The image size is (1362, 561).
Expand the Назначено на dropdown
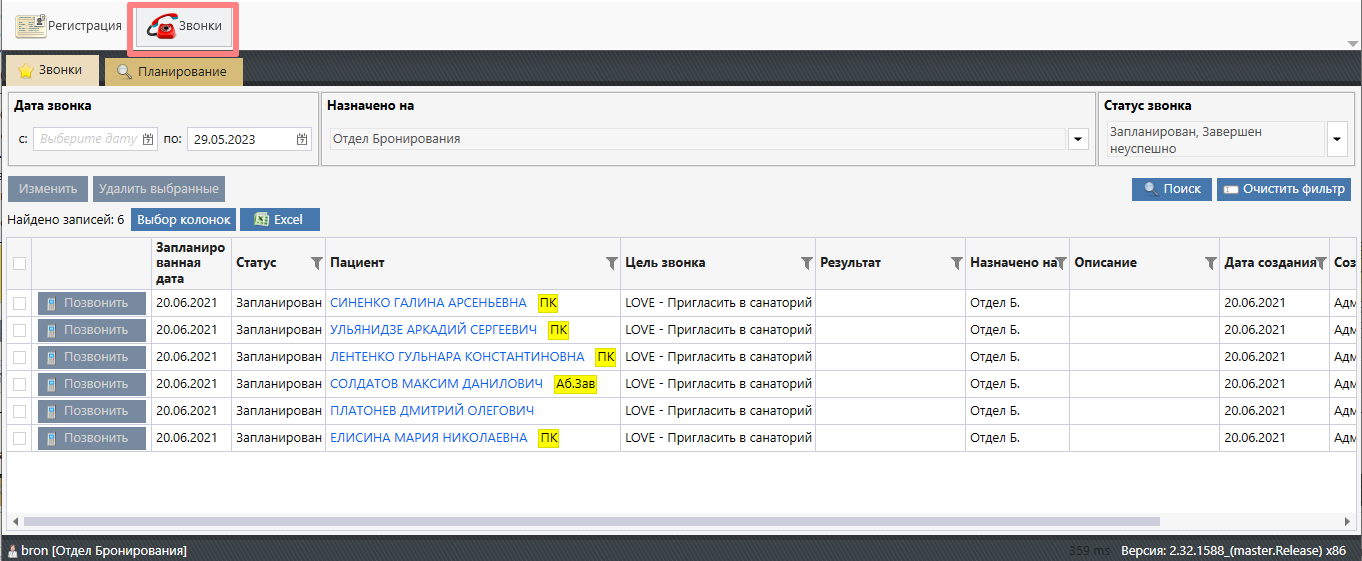[x=1078, y=139]
